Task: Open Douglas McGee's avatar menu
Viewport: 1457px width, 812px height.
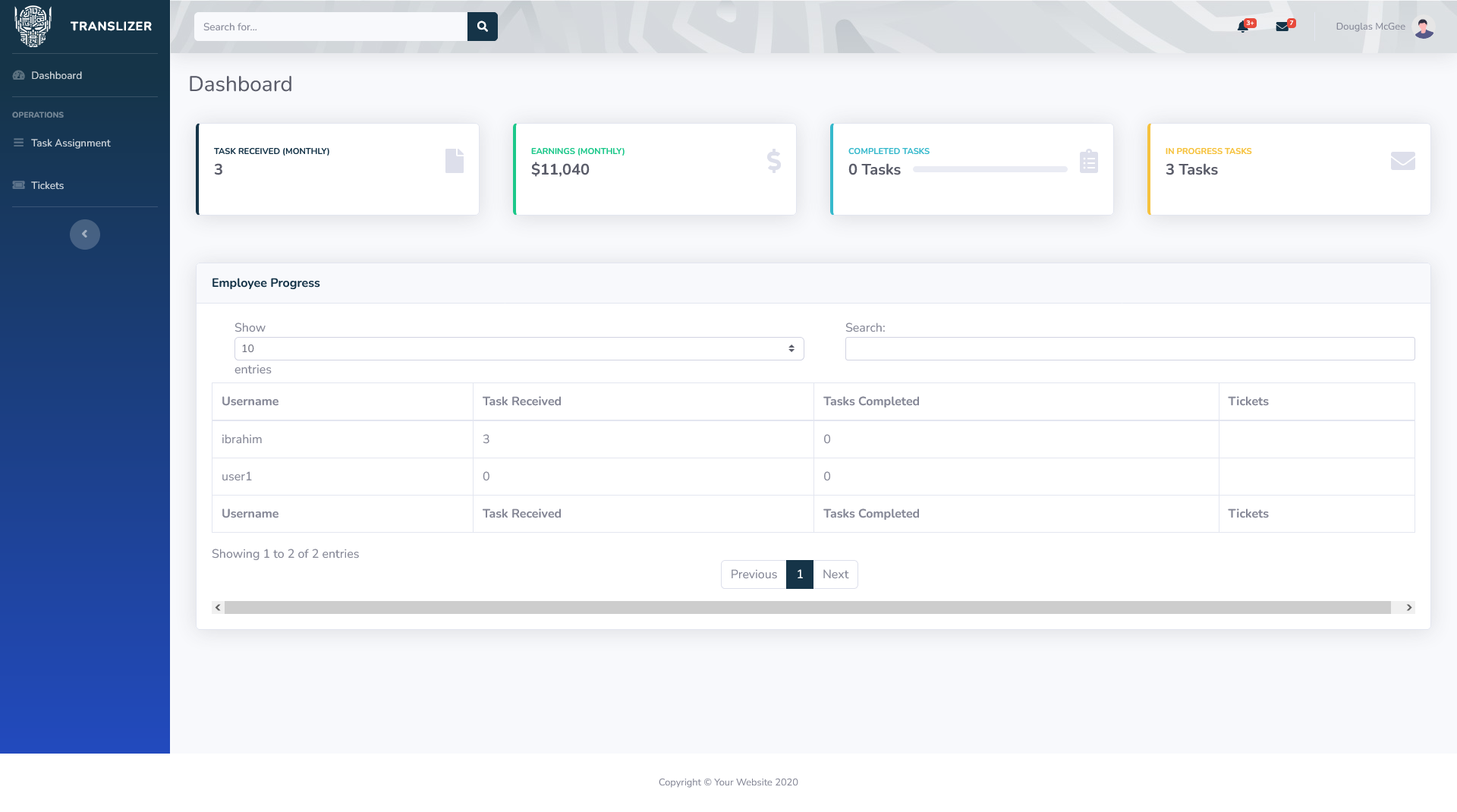Action: coord(1424,27)
